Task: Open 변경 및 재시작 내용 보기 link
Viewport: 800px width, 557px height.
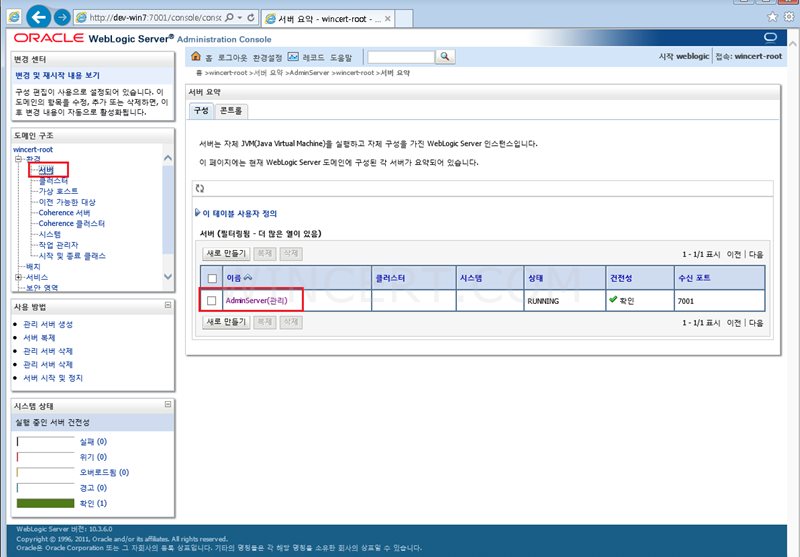Action: [58, 75]
